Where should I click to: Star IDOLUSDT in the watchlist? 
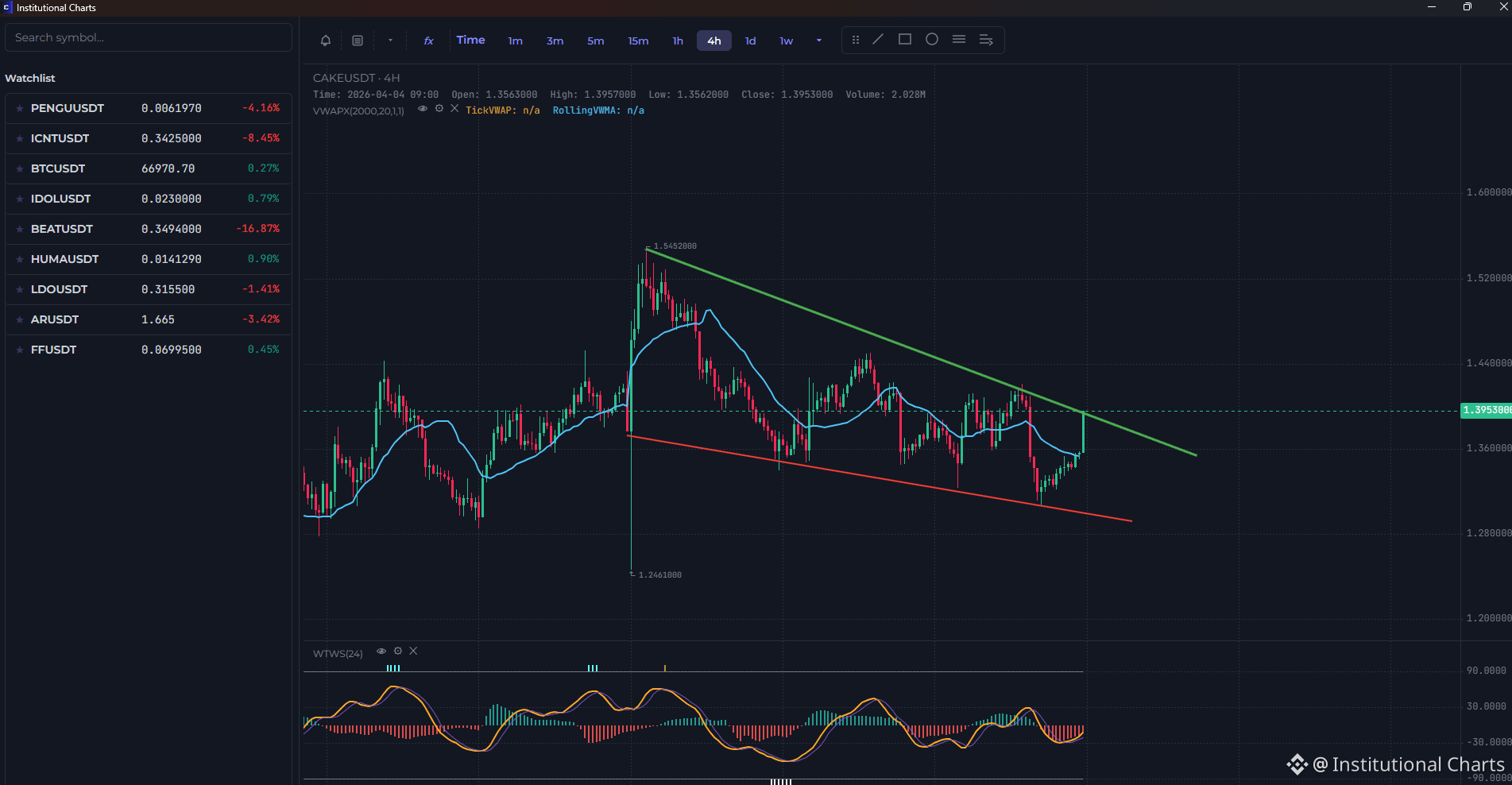(x=20, y=199)
